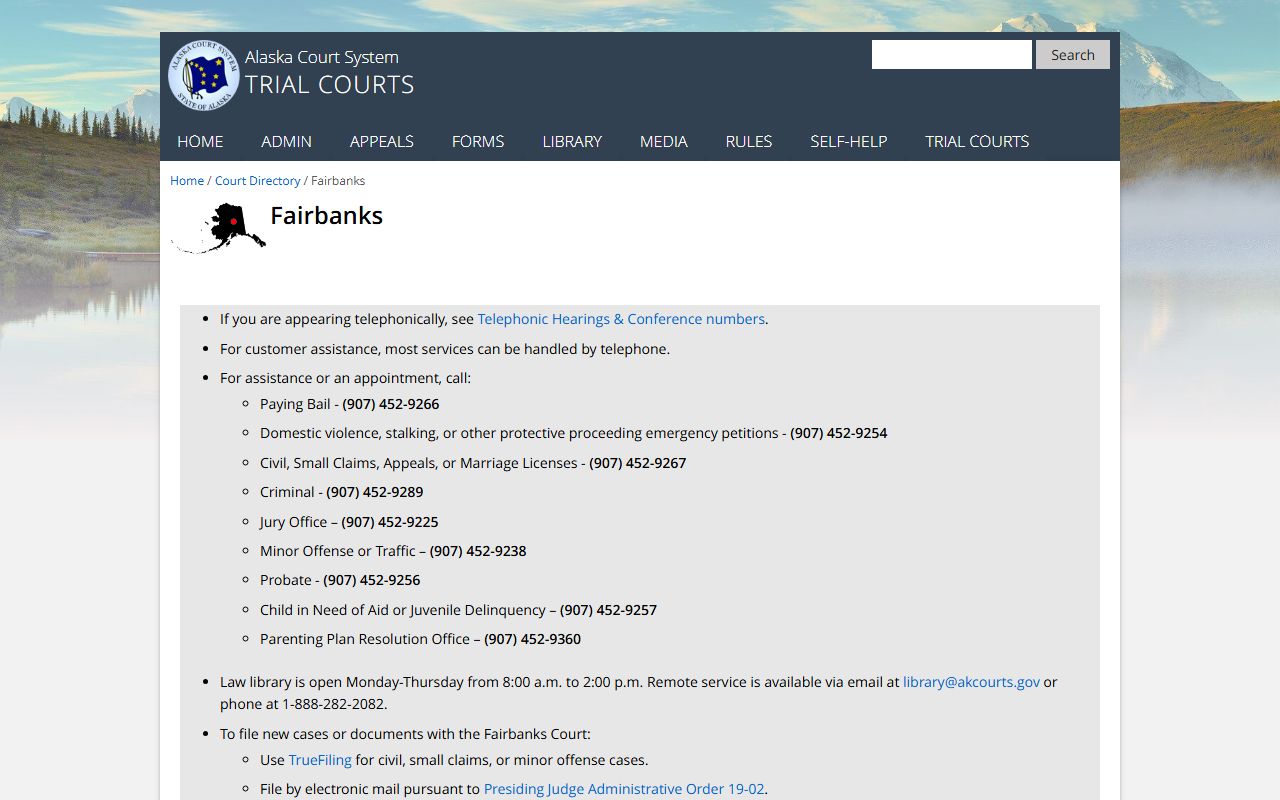Select LIBRARY in the navigation bar
Image resolution: width=1280 pixels, height=800 pixels.
tap(572, 141)
